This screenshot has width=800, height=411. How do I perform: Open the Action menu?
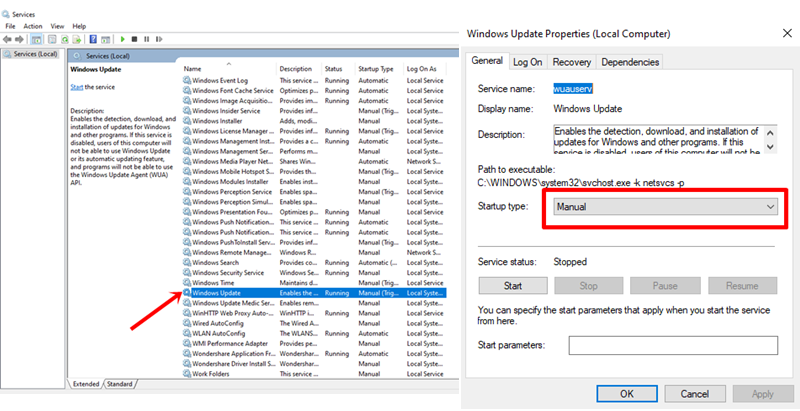pyautogui.click(x=33, y=26)
